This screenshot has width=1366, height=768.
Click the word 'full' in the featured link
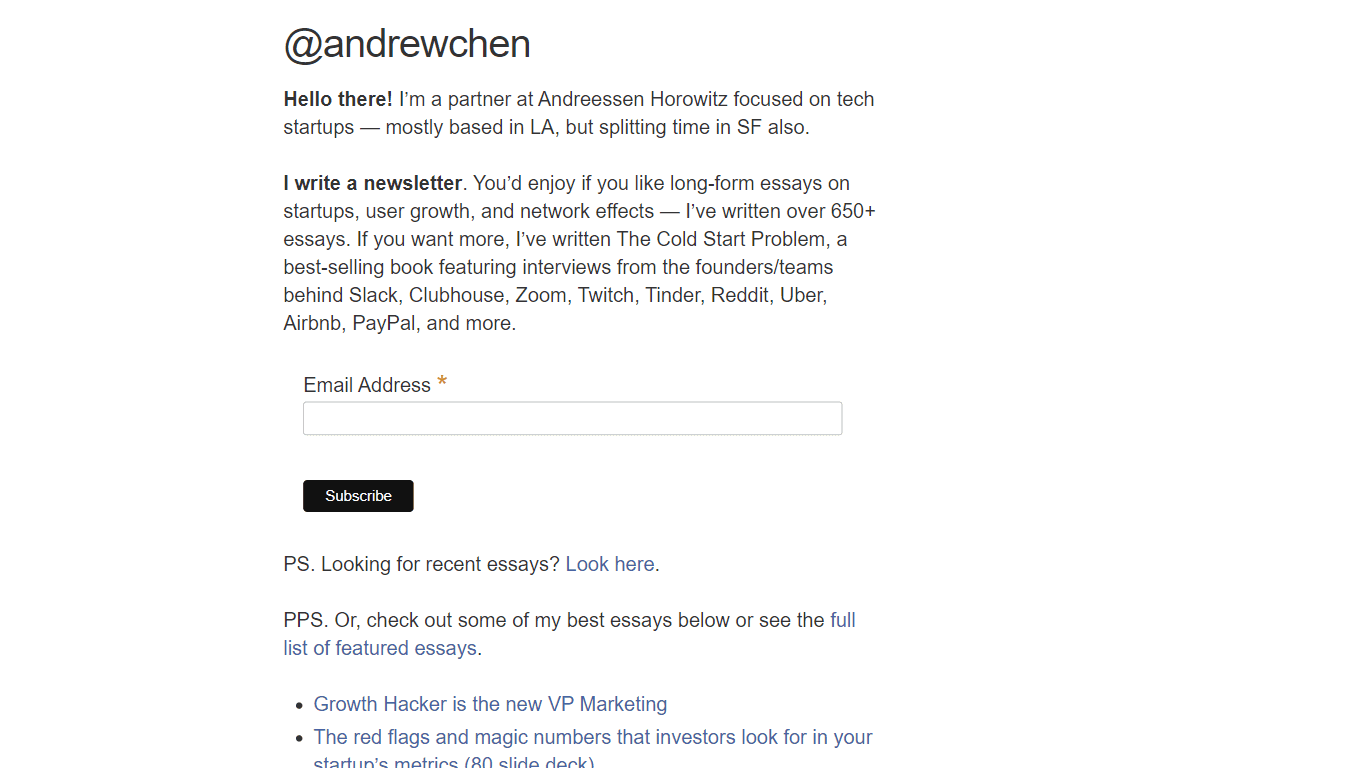[843, 620]
